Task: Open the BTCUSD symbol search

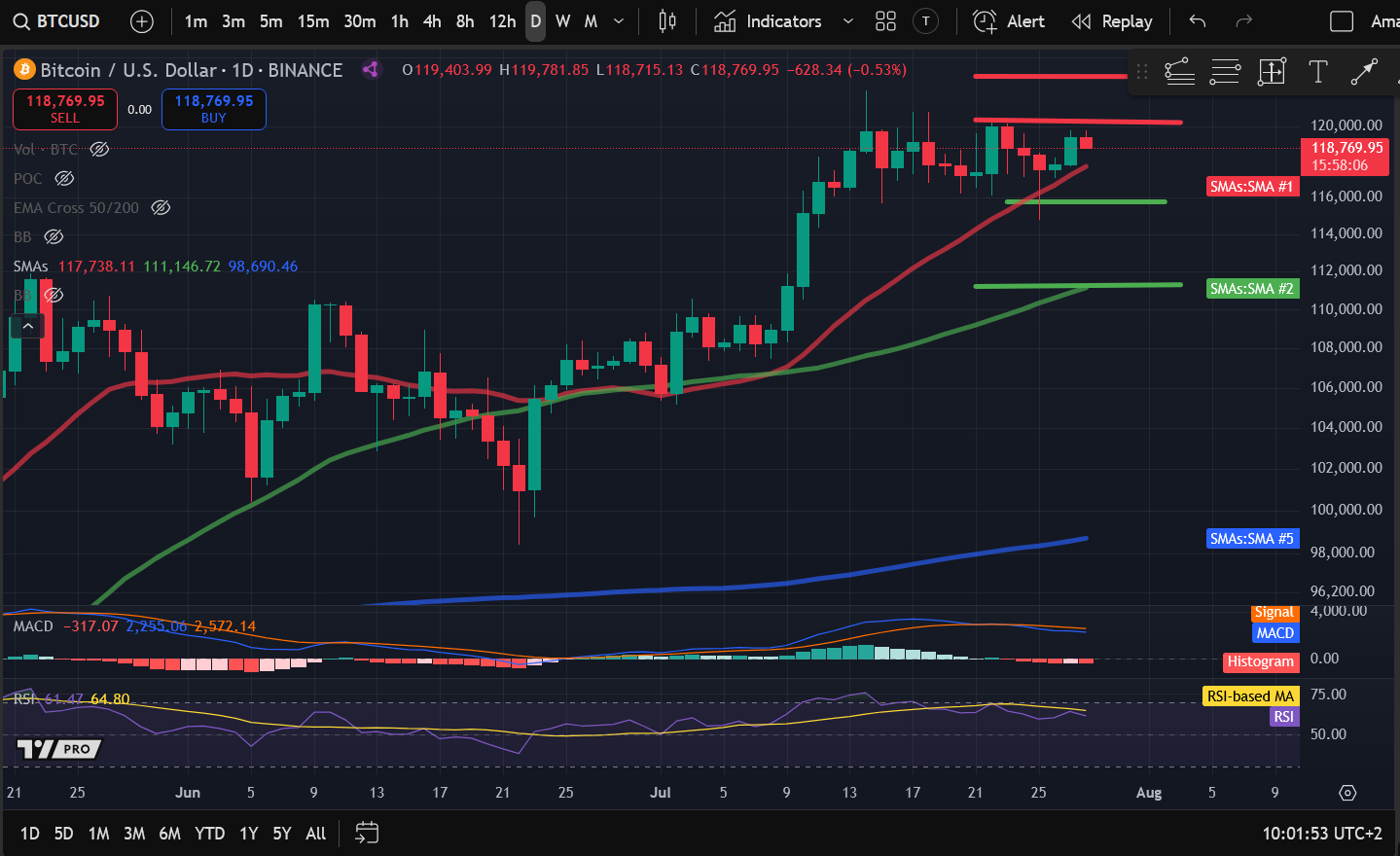Action: tap(57, 21)
